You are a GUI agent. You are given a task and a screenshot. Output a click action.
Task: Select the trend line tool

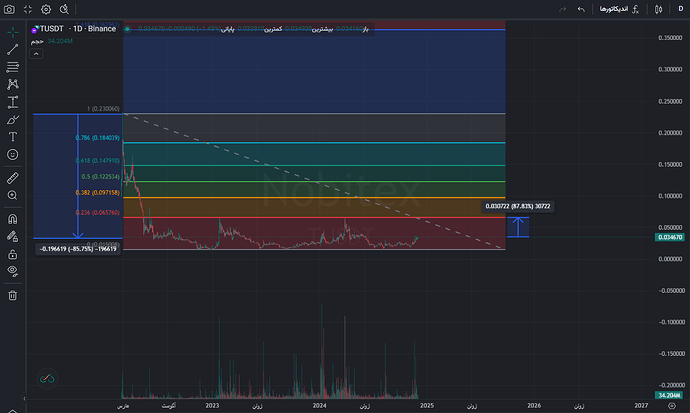tap(13, 49)
